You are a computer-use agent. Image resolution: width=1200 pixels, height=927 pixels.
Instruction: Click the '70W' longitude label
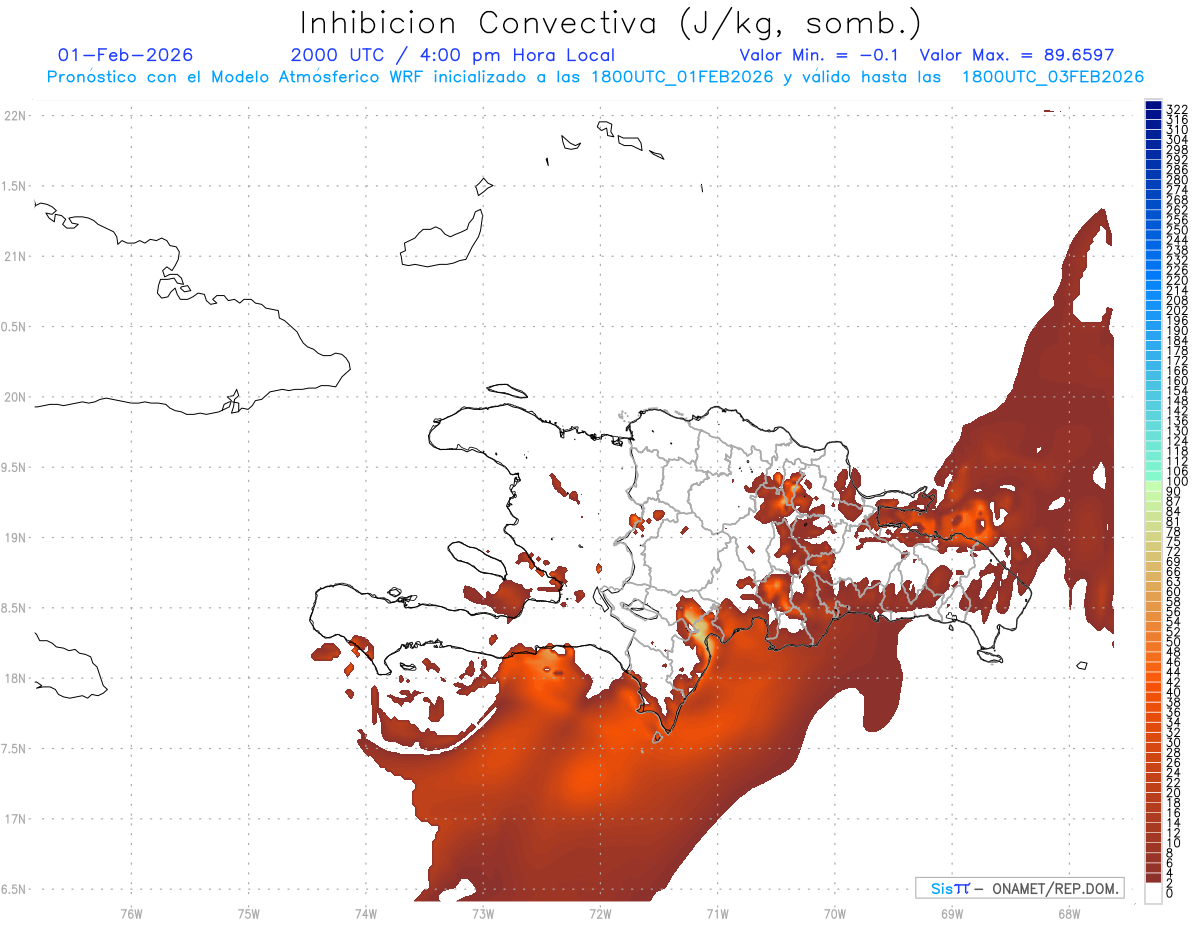point(835,914)
